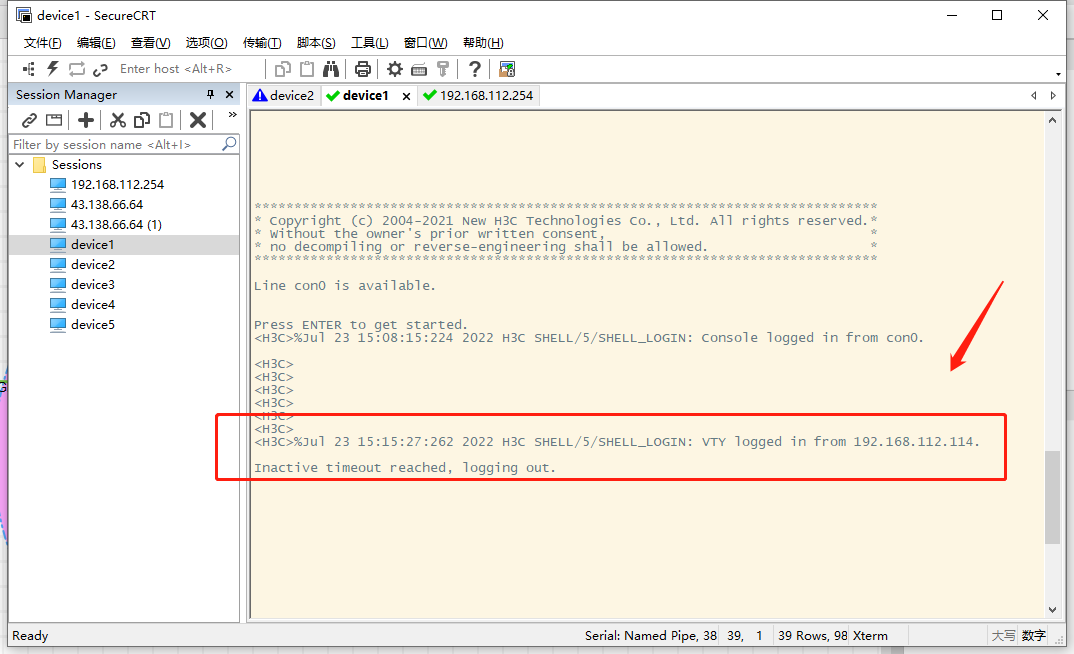Close the Session Manager panel
This screenshot has width=1074, height=654.
coord(229,95)
